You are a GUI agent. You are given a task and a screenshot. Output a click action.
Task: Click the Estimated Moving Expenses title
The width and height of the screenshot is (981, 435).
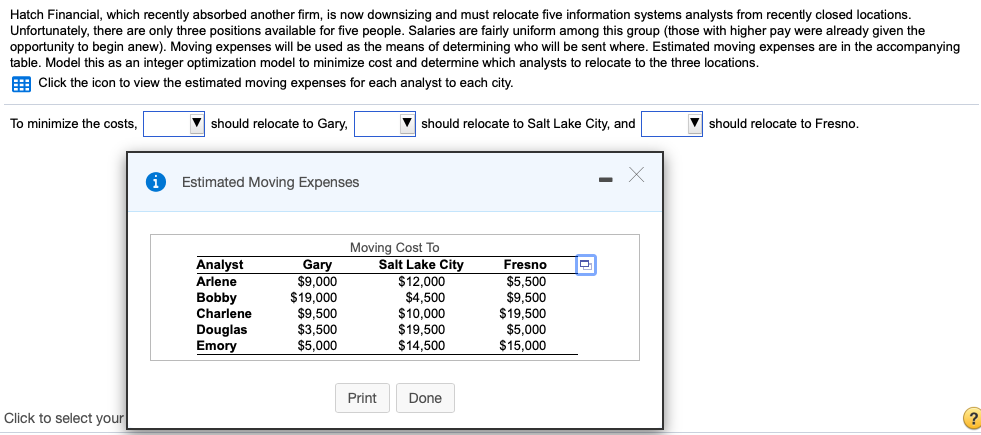[x=270, y=182]
